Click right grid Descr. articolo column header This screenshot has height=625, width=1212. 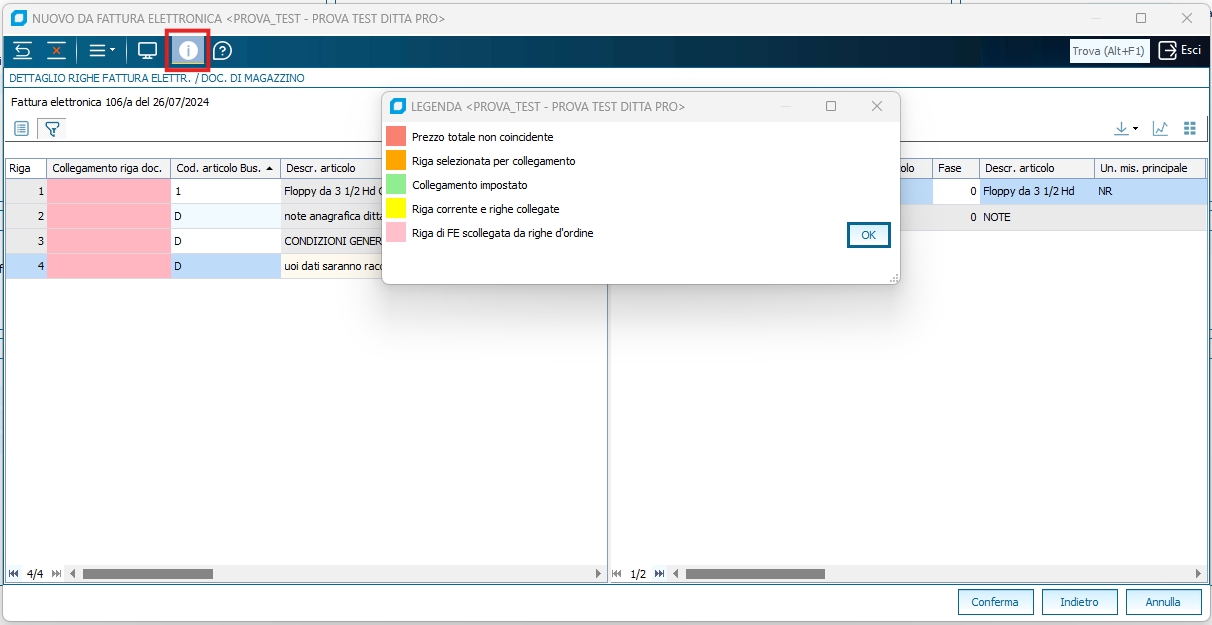coord(1035,168)
